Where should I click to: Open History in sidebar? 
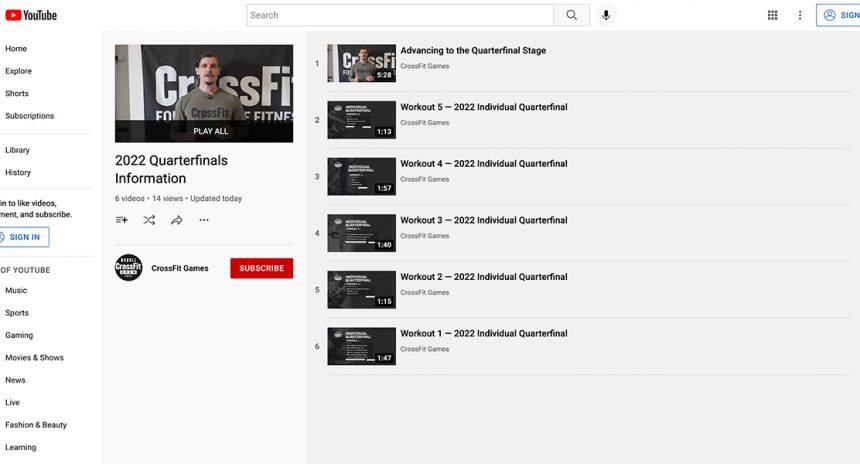click(18, 173)
